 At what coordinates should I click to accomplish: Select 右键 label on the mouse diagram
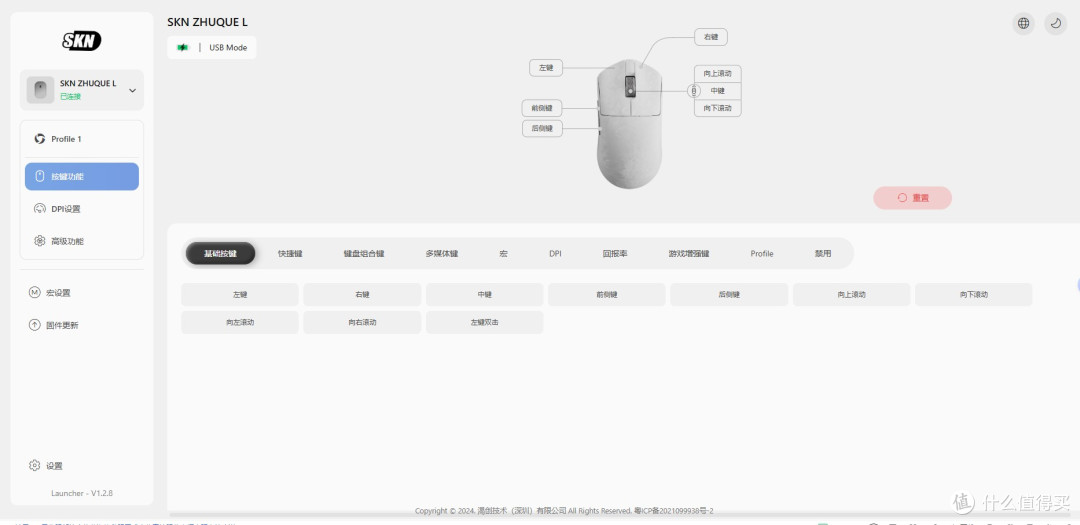tap(711, 37)
